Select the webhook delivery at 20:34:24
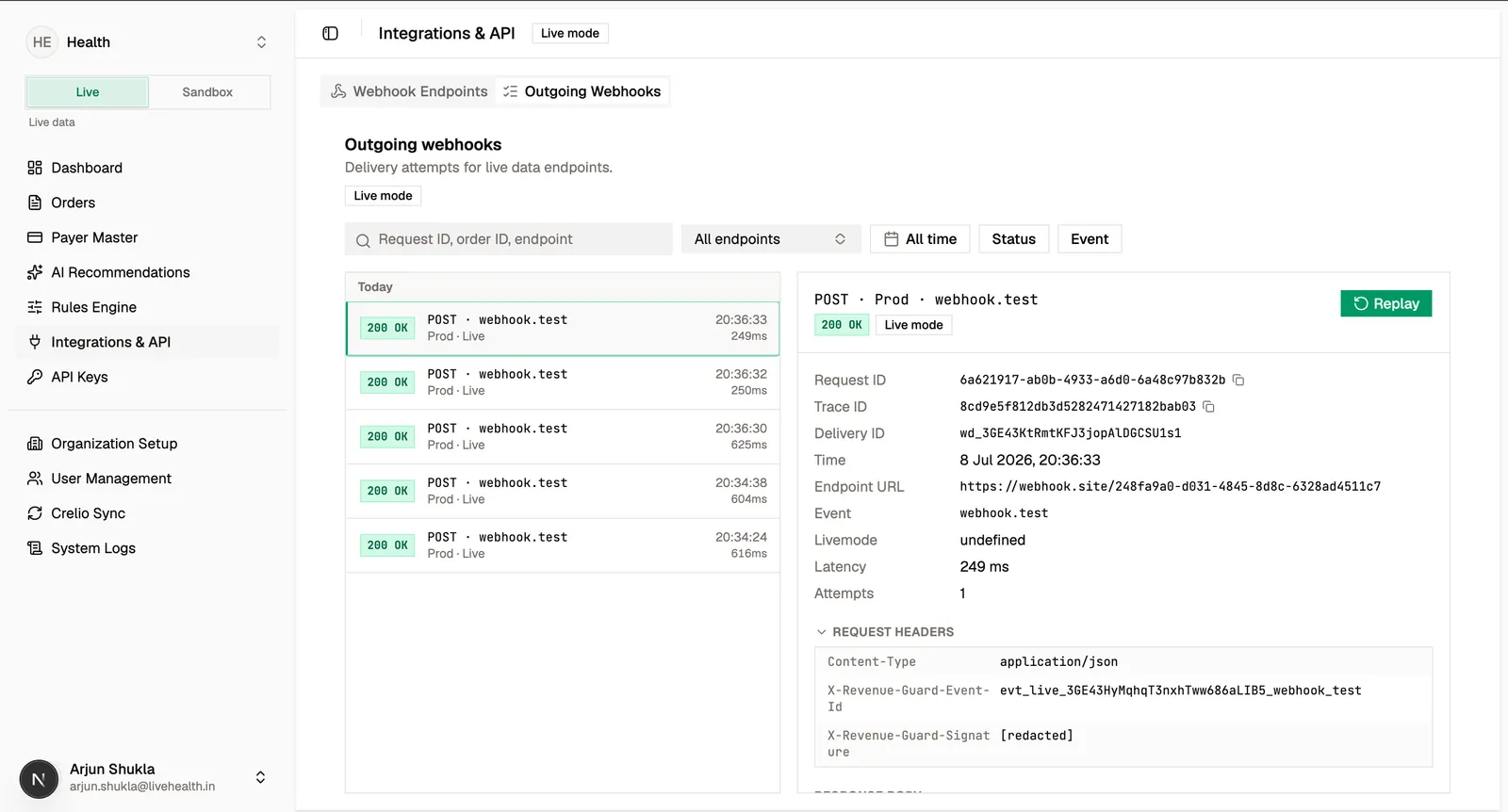This screenshot has height=812, width=1508. [x=563, y=545]
